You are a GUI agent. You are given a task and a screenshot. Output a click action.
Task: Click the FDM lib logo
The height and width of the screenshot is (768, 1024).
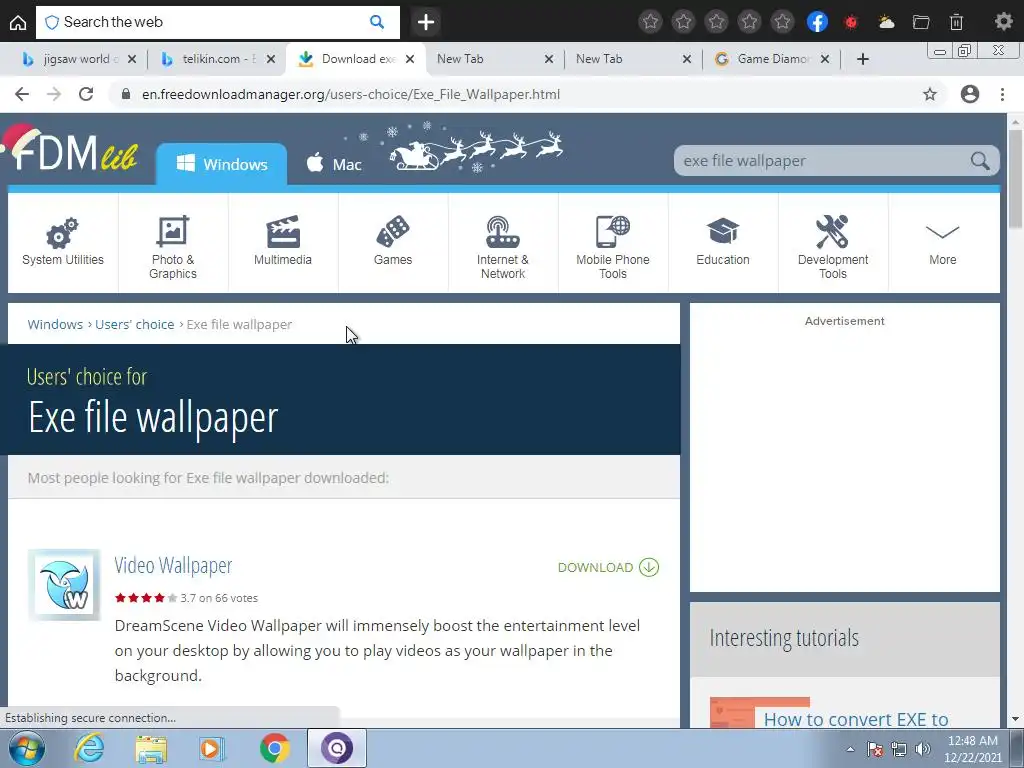[x=71, y=150]
